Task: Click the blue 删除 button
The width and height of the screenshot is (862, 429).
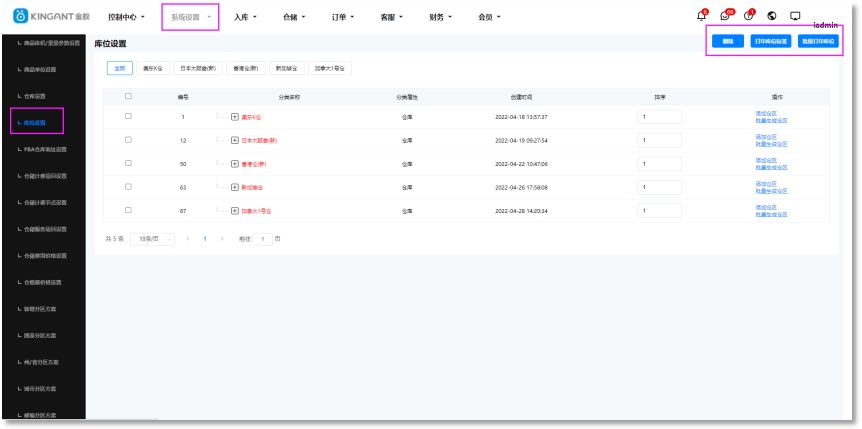Action: (726, 41)
